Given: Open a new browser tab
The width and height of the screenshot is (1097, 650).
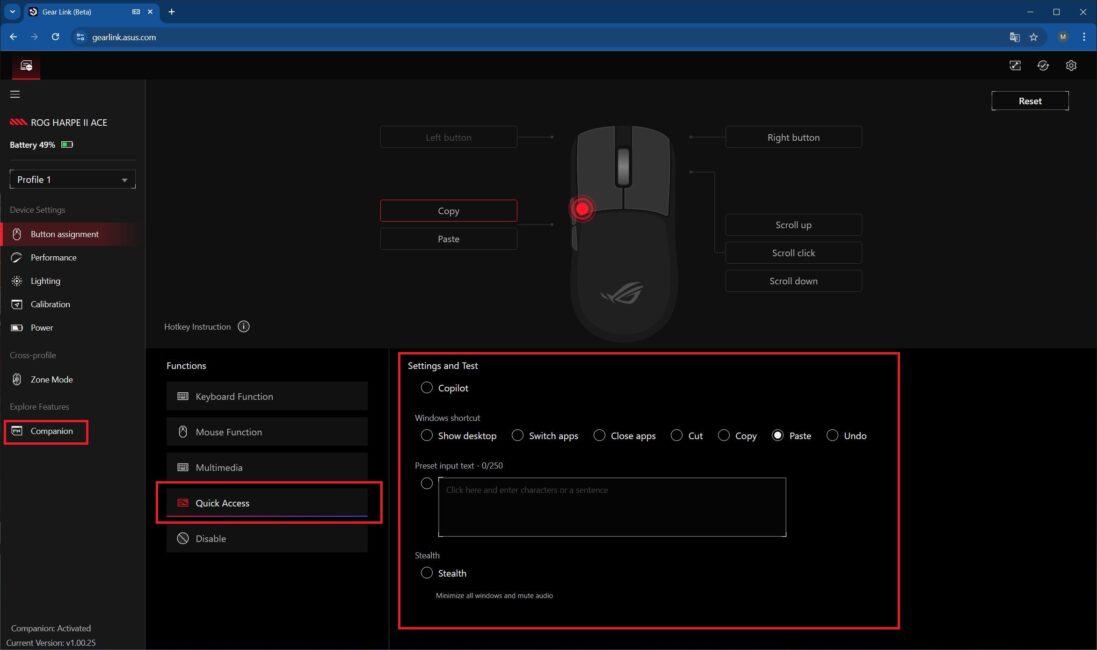Looking at the screenshot, I should tap(171, 12).
